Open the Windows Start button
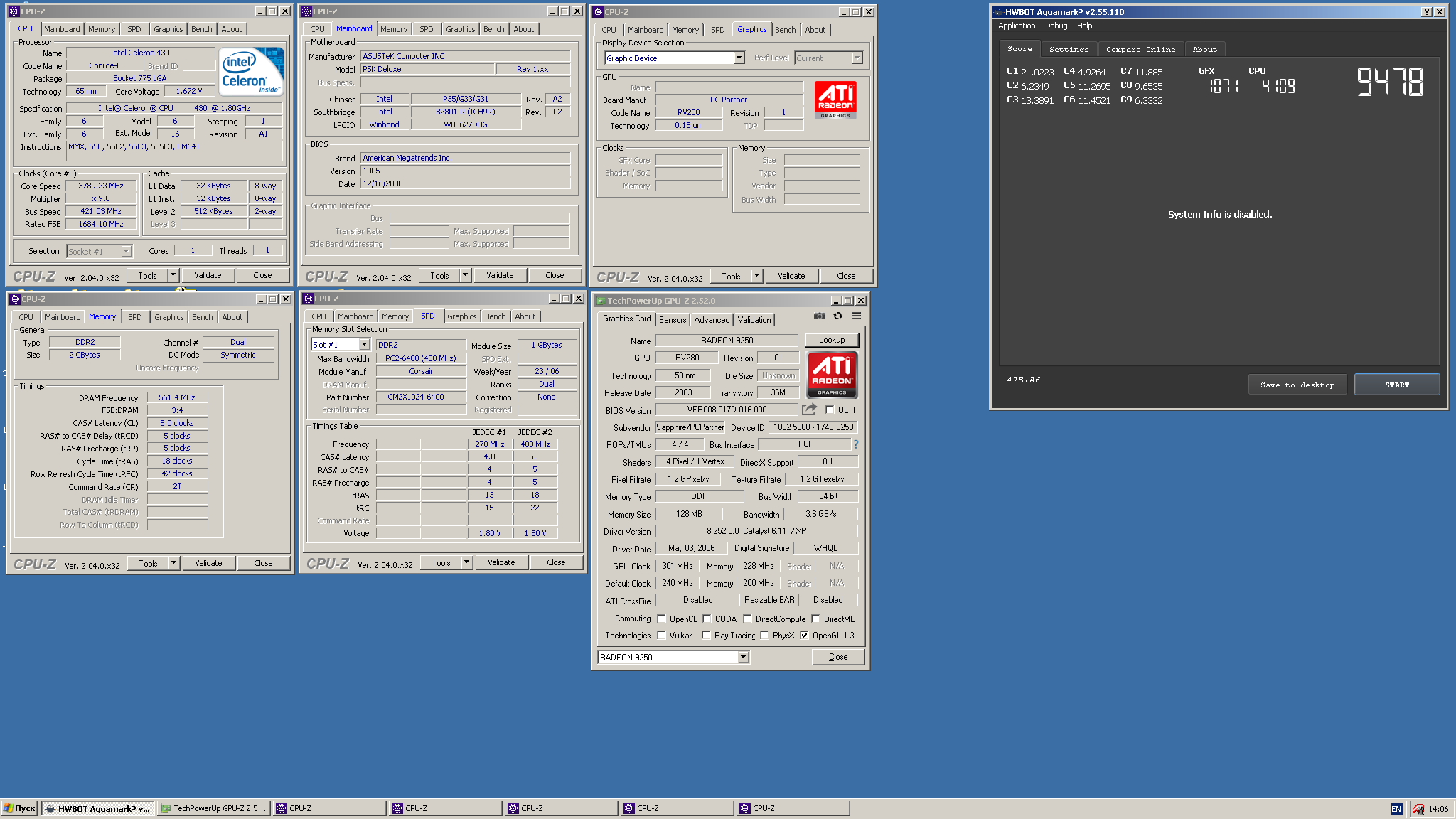The height and width of the screenshot is (819, 1456). click(19, 808)
